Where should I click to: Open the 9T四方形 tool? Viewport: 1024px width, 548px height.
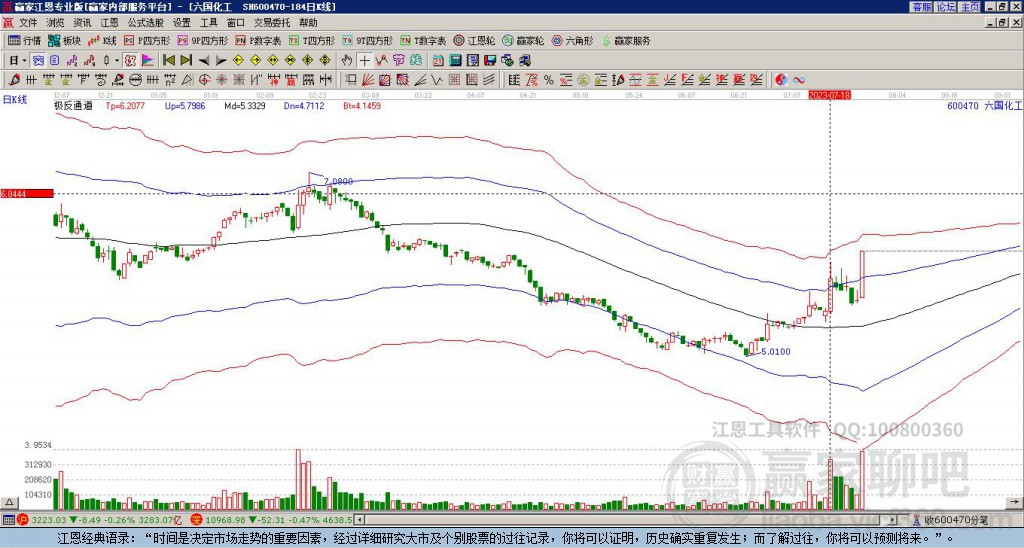click(x=368, y=41)
